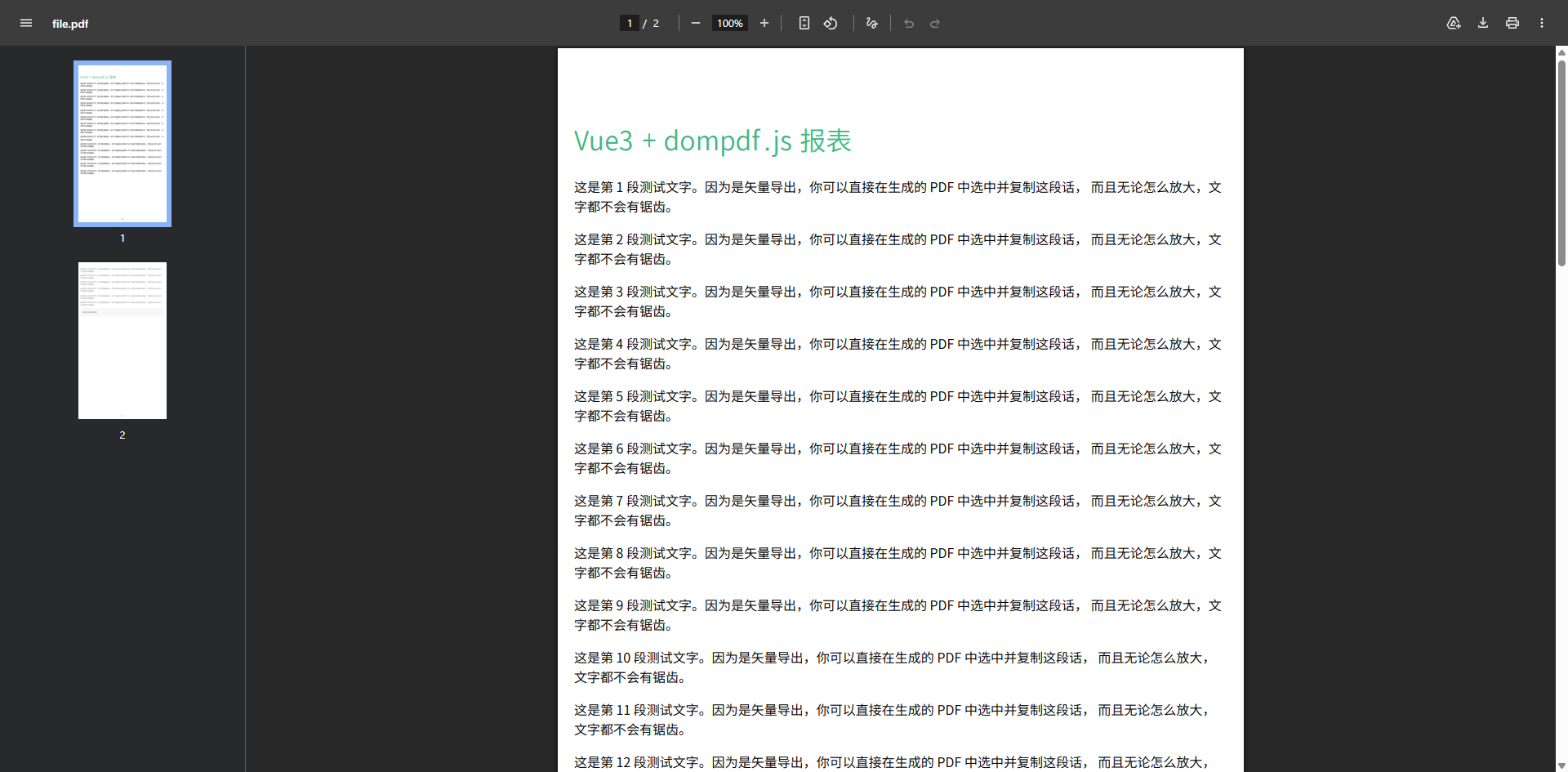Zoom out using the minus button
This screenshot has width=1568, height=772.
pos(695,23)
